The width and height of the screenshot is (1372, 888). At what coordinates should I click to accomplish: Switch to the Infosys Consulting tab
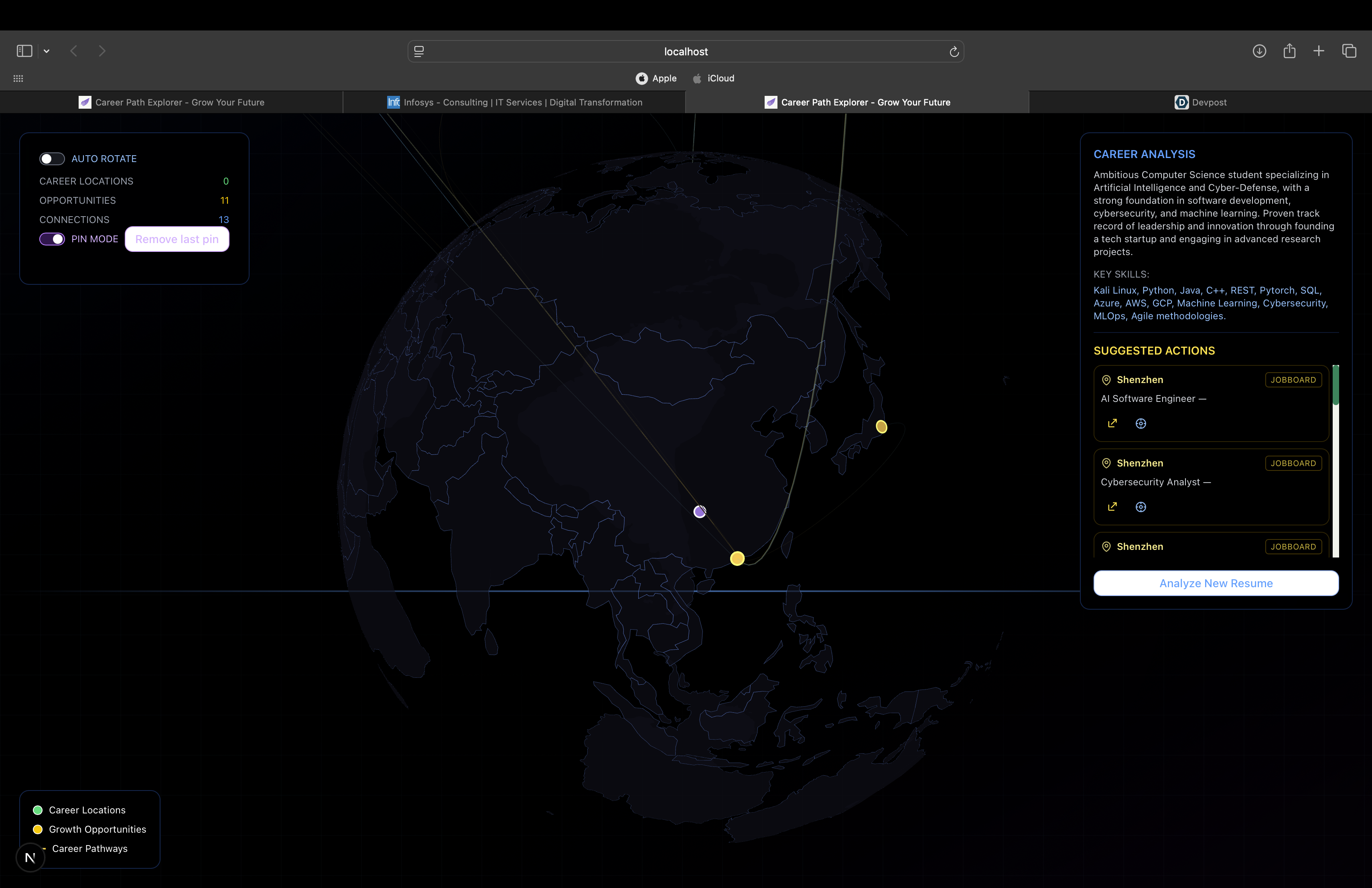click(514, 102)
